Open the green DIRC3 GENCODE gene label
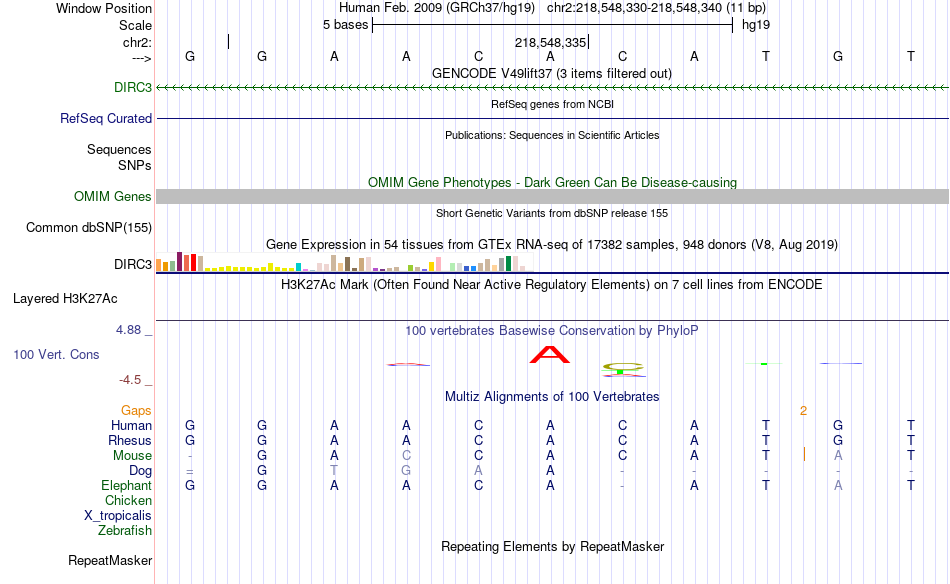Screen dimensions: 950x584 pyautogui.click(x=133, y=87)
